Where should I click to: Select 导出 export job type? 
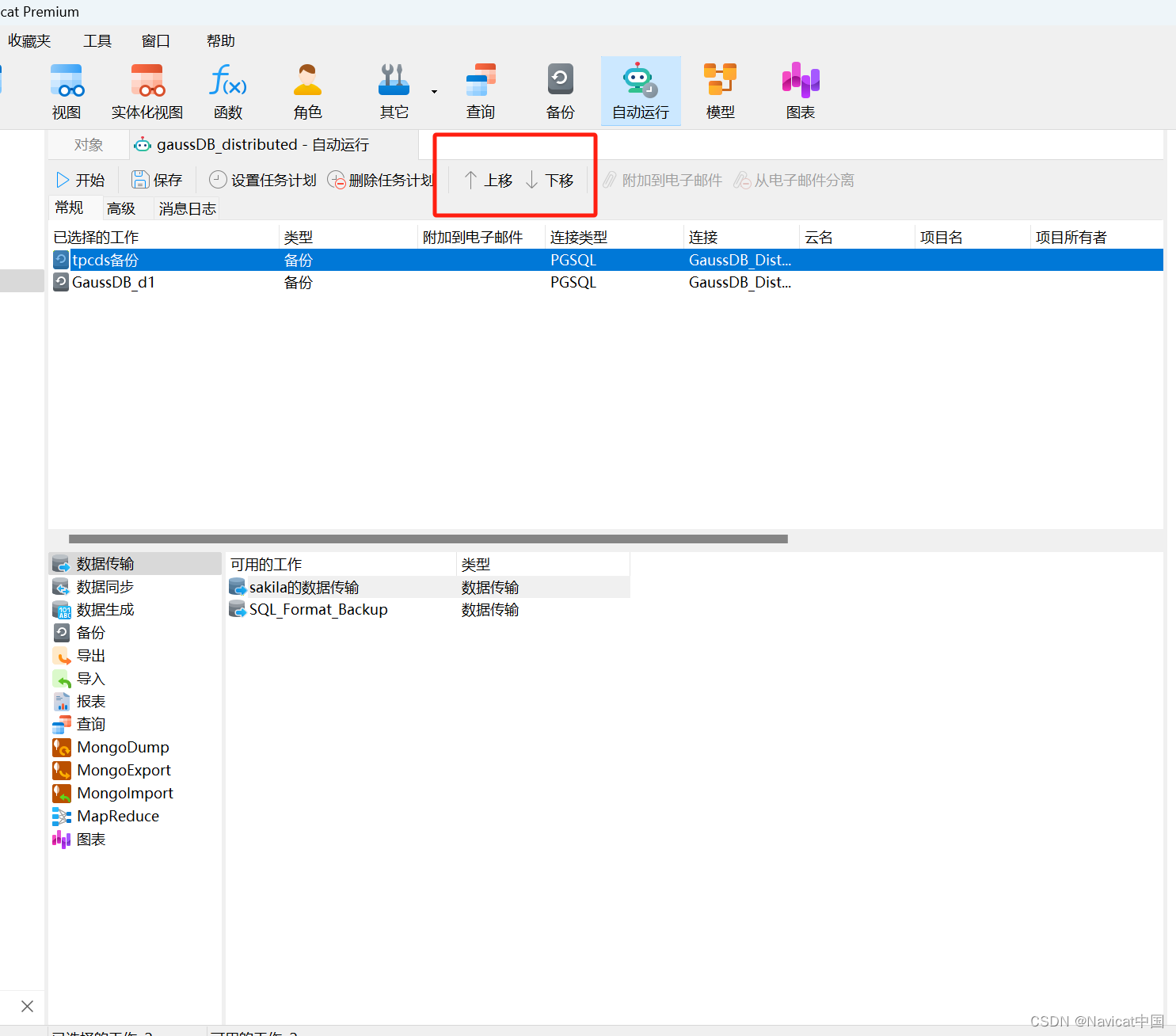pos(135,655)
